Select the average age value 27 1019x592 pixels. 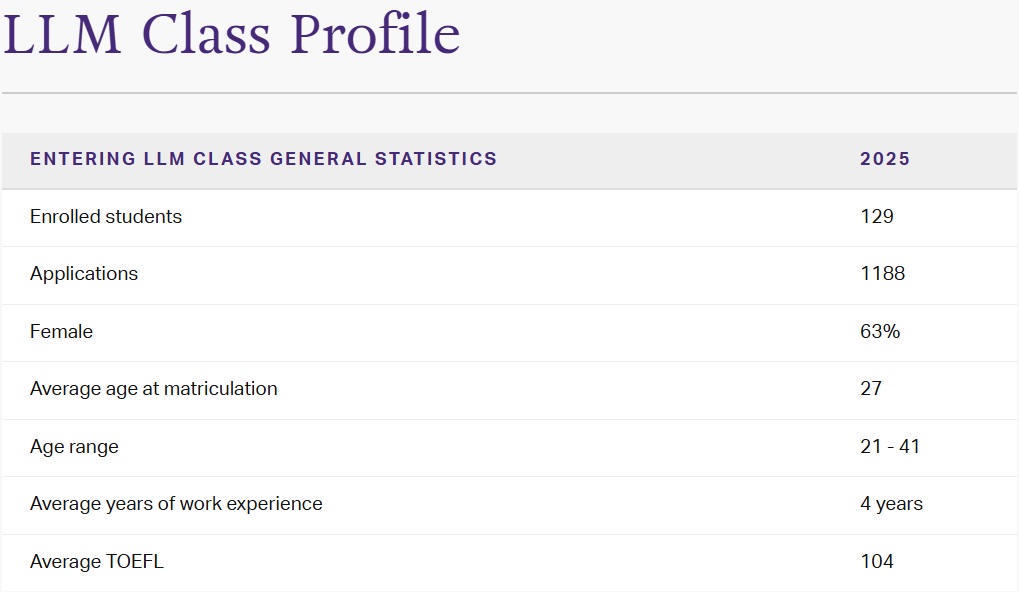(x=871, y=388)
